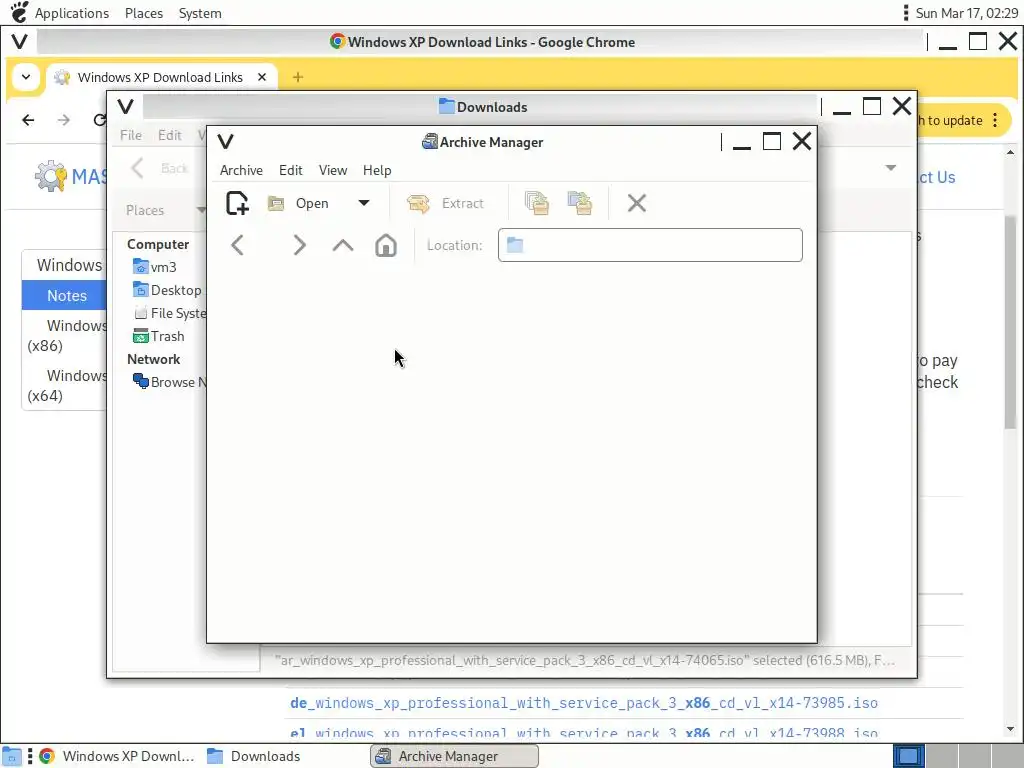Screen dimensions: 1024x768
Task: Open the Help menu in Archive Manager
Action: (377, 170)
